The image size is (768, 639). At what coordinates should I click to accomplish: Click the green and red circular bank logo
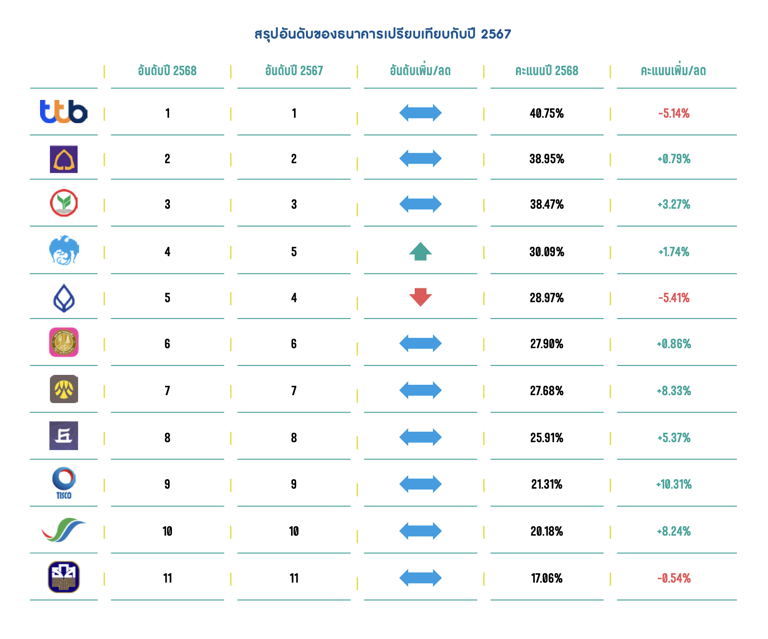64,204
